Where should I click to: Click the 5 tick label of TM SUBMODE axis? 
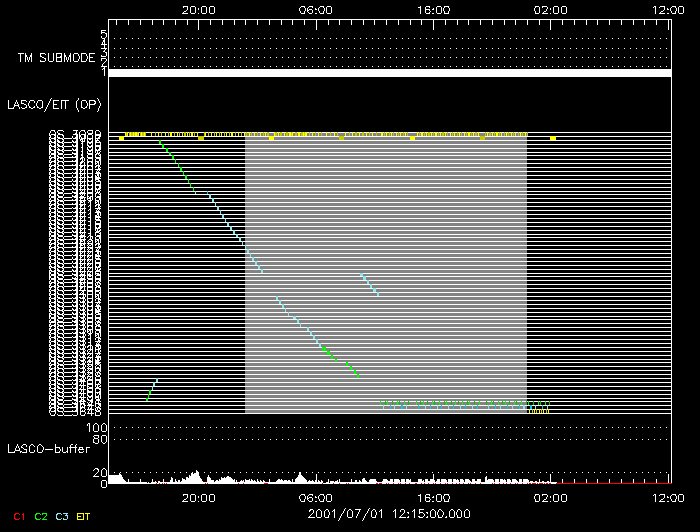(x=104, y=34)
